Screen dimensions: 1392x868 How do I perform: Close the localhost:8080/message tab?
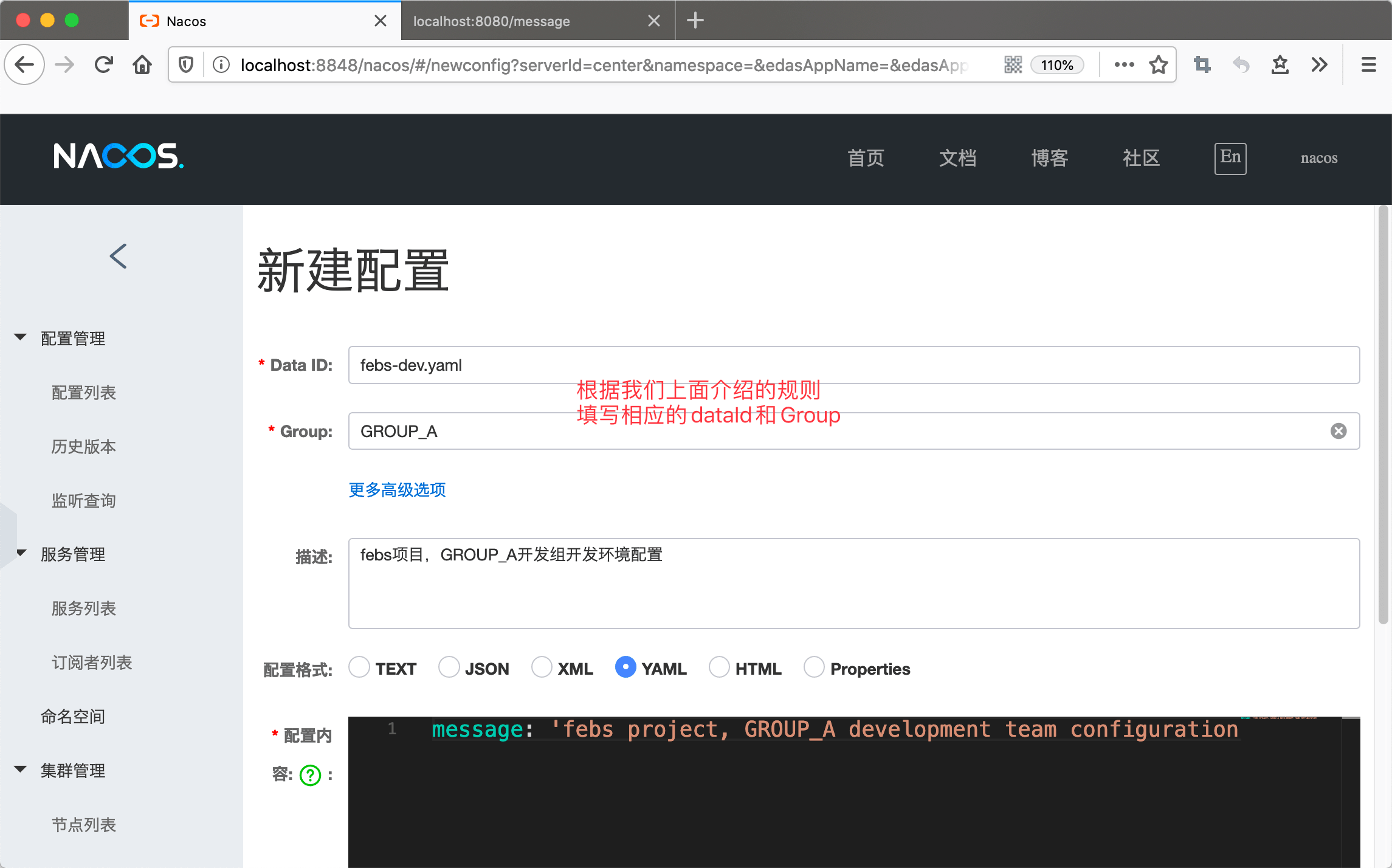tap(654, 21)
